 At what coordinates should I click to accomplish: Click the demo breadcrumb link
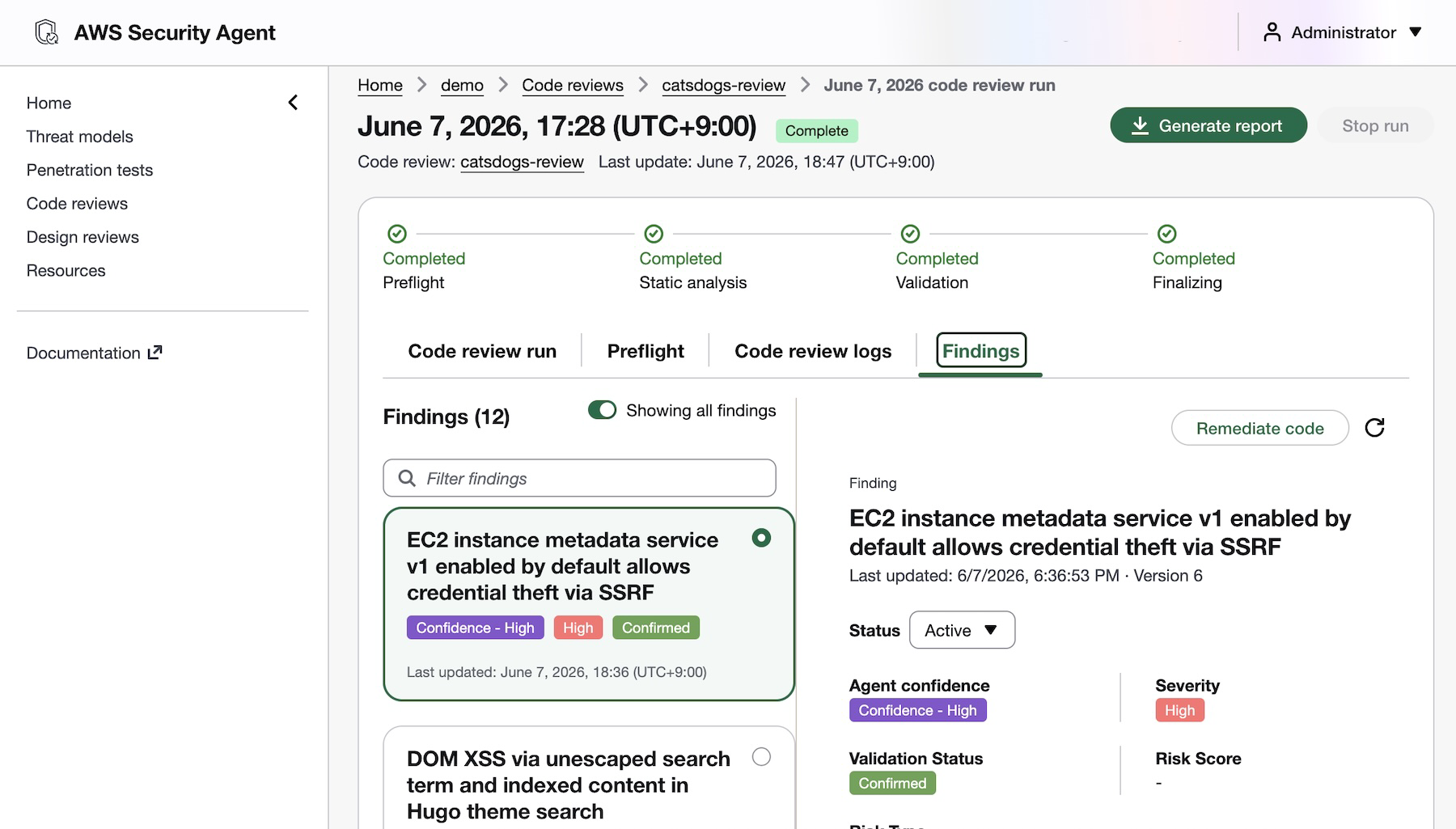pyautogui.click(x=462, y=85)
